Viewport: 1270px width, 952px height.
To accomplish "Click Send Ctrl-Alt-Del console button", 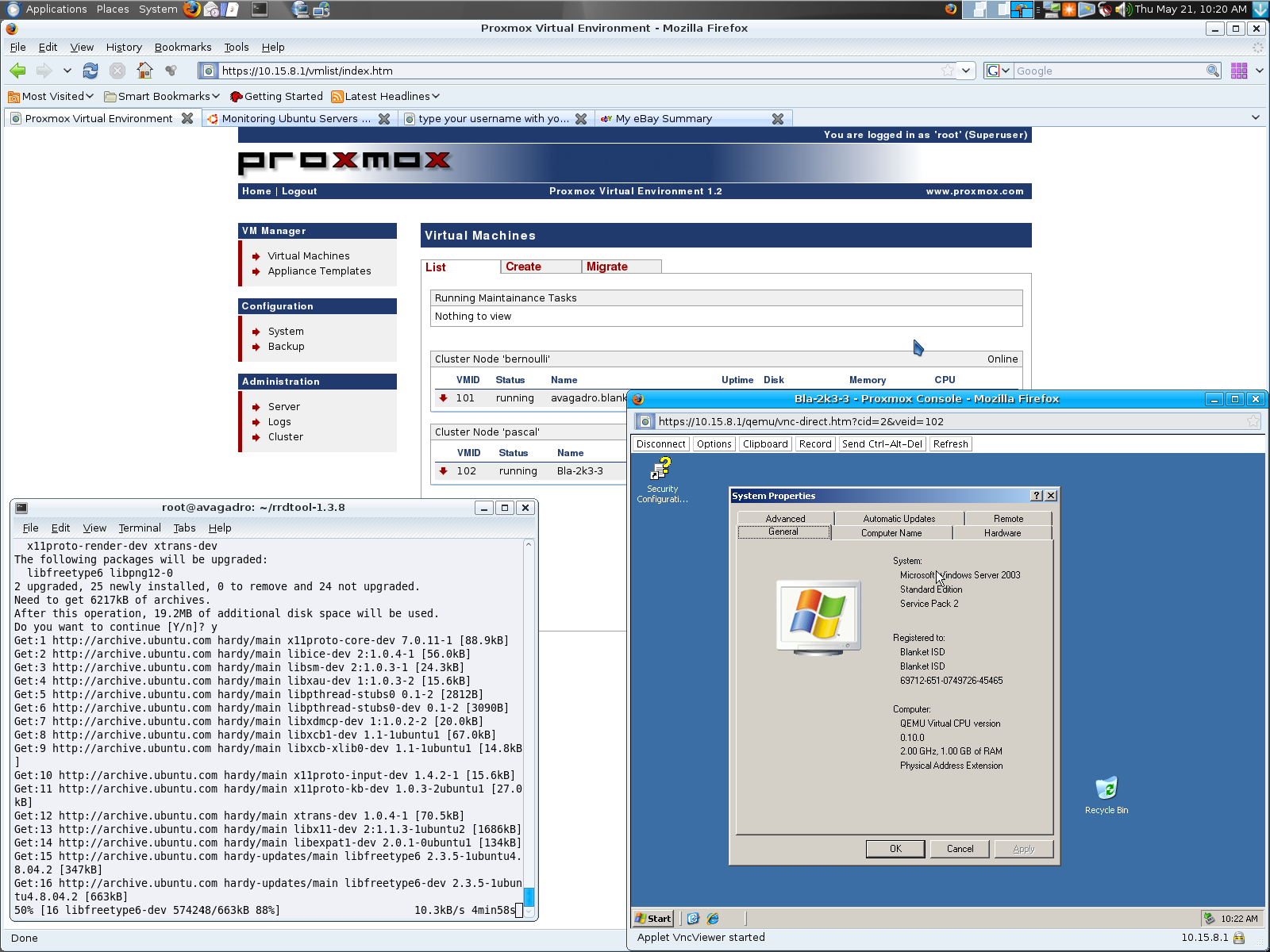I will pos(882,444).
